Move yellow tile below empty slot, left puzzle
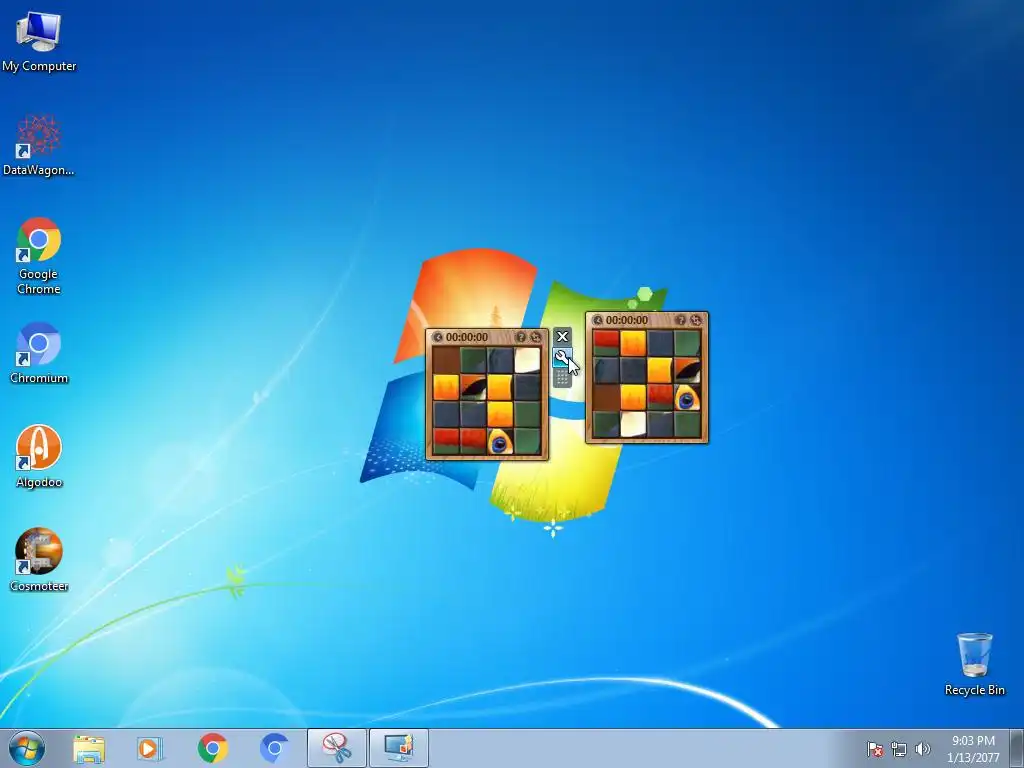This screenshot has width=1024, height=768. 447,387
